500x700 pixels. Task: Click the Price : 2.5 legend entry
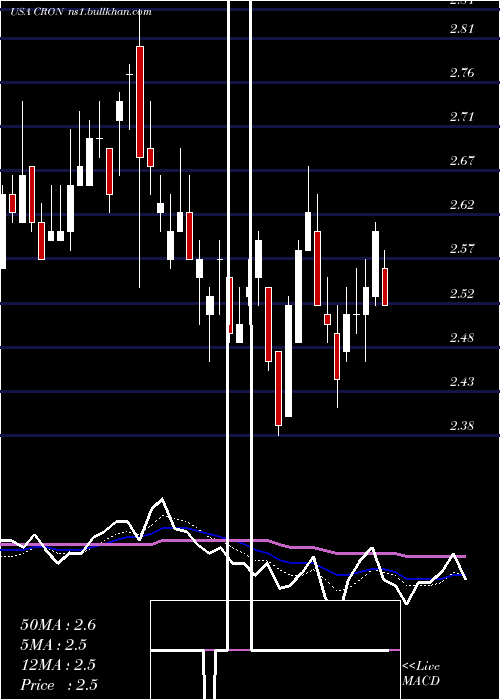click(59, 685)
